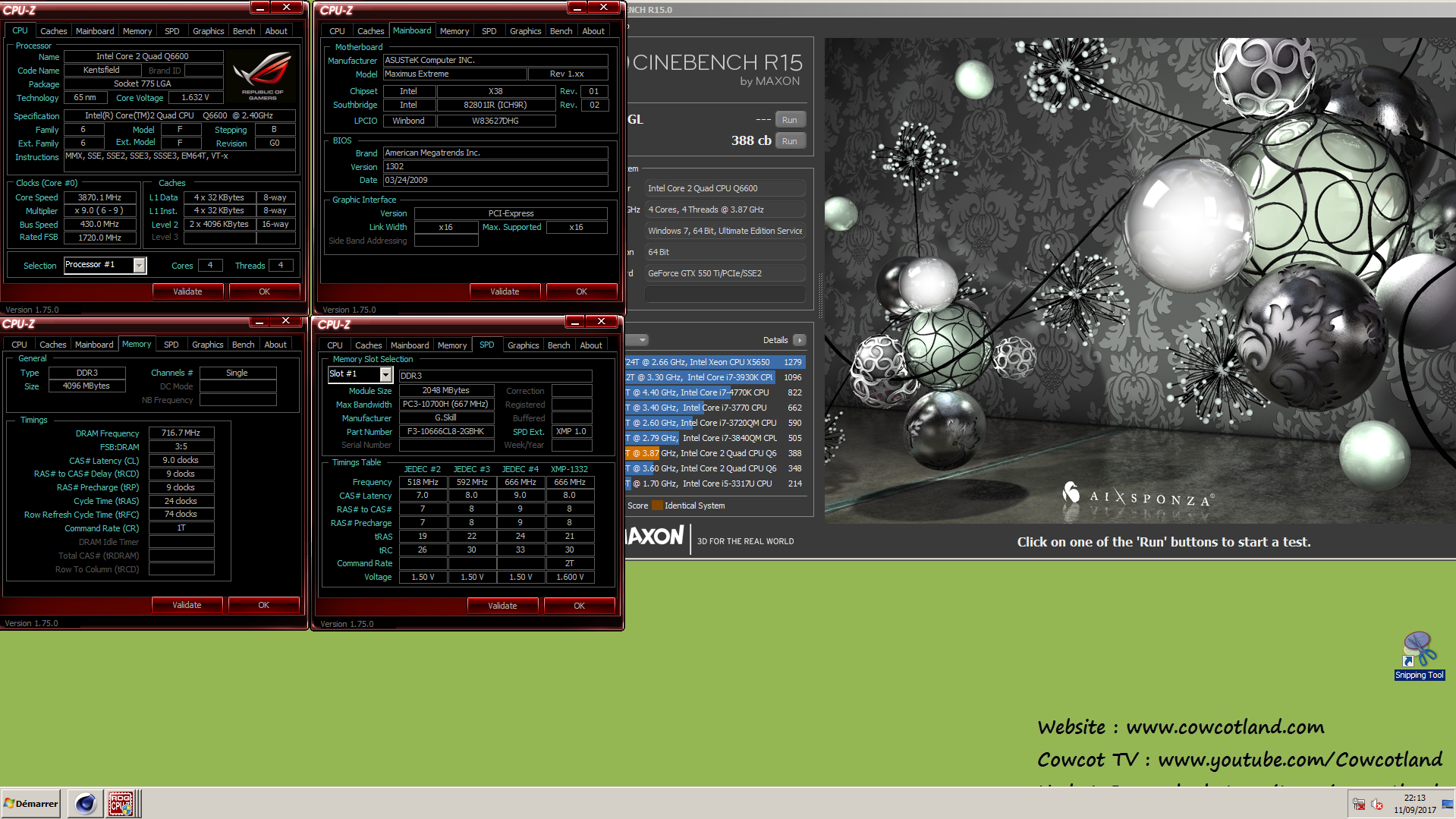Select Caches tab in SPD window
The width and height of the screenshot is (1456, 819).
point(368,345)
